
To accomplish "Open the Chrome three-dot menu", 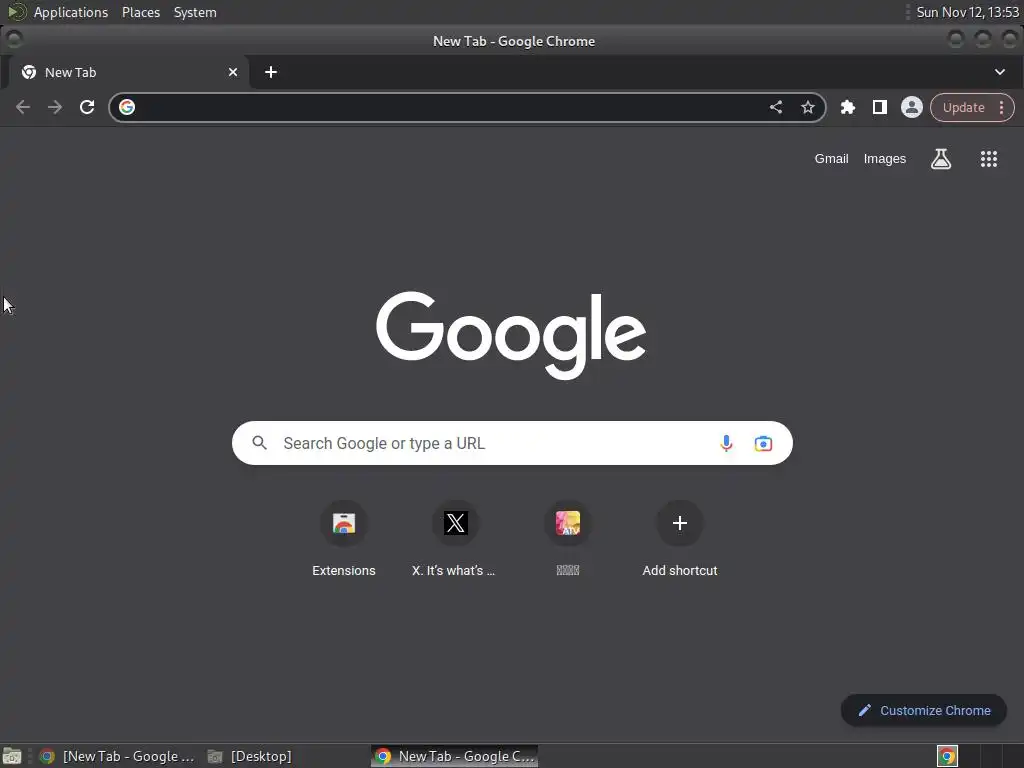I will (1002, 108).
